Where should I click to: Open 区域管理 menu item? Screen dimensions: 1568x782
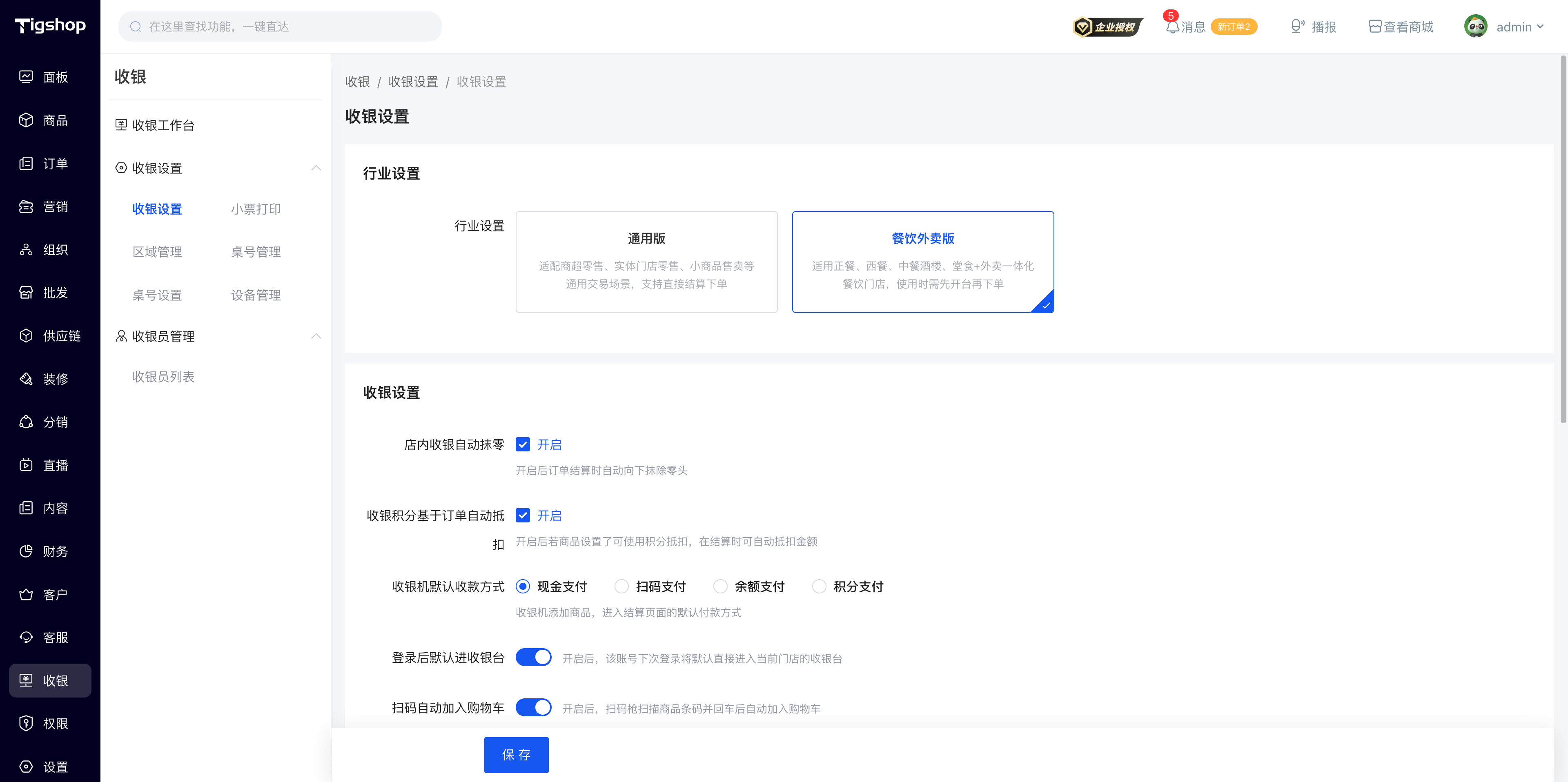point(157,252)
